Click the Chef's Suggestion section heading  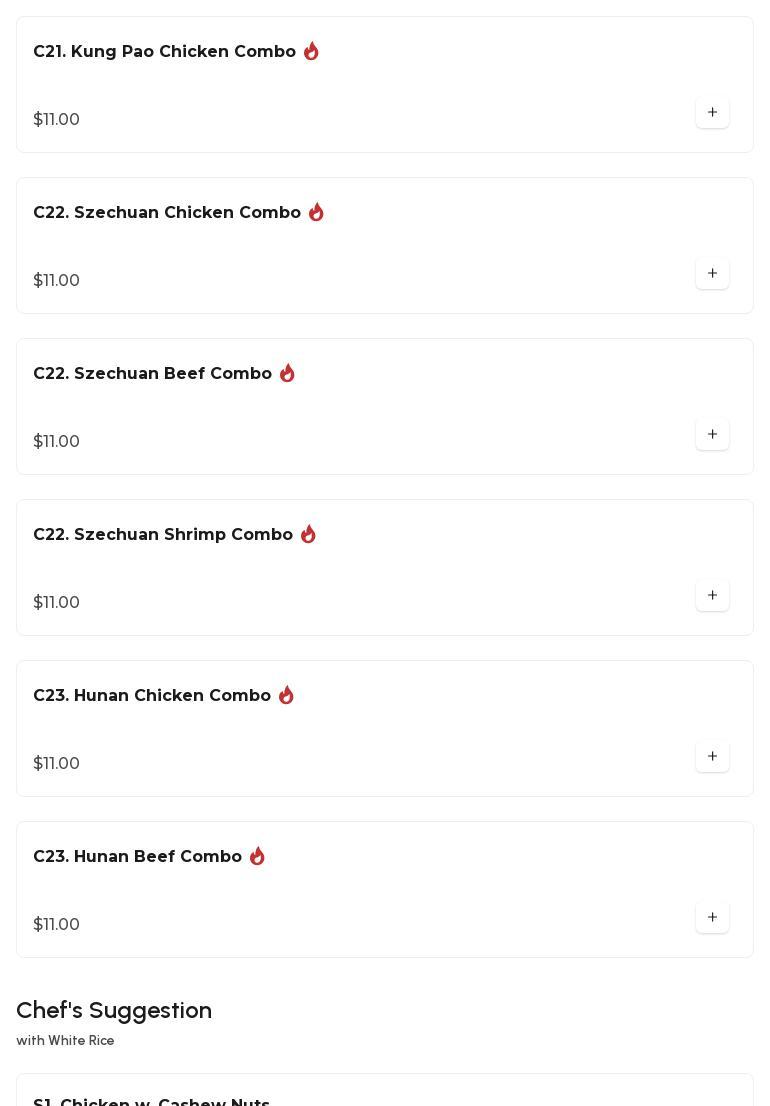tap(114, 1010)
